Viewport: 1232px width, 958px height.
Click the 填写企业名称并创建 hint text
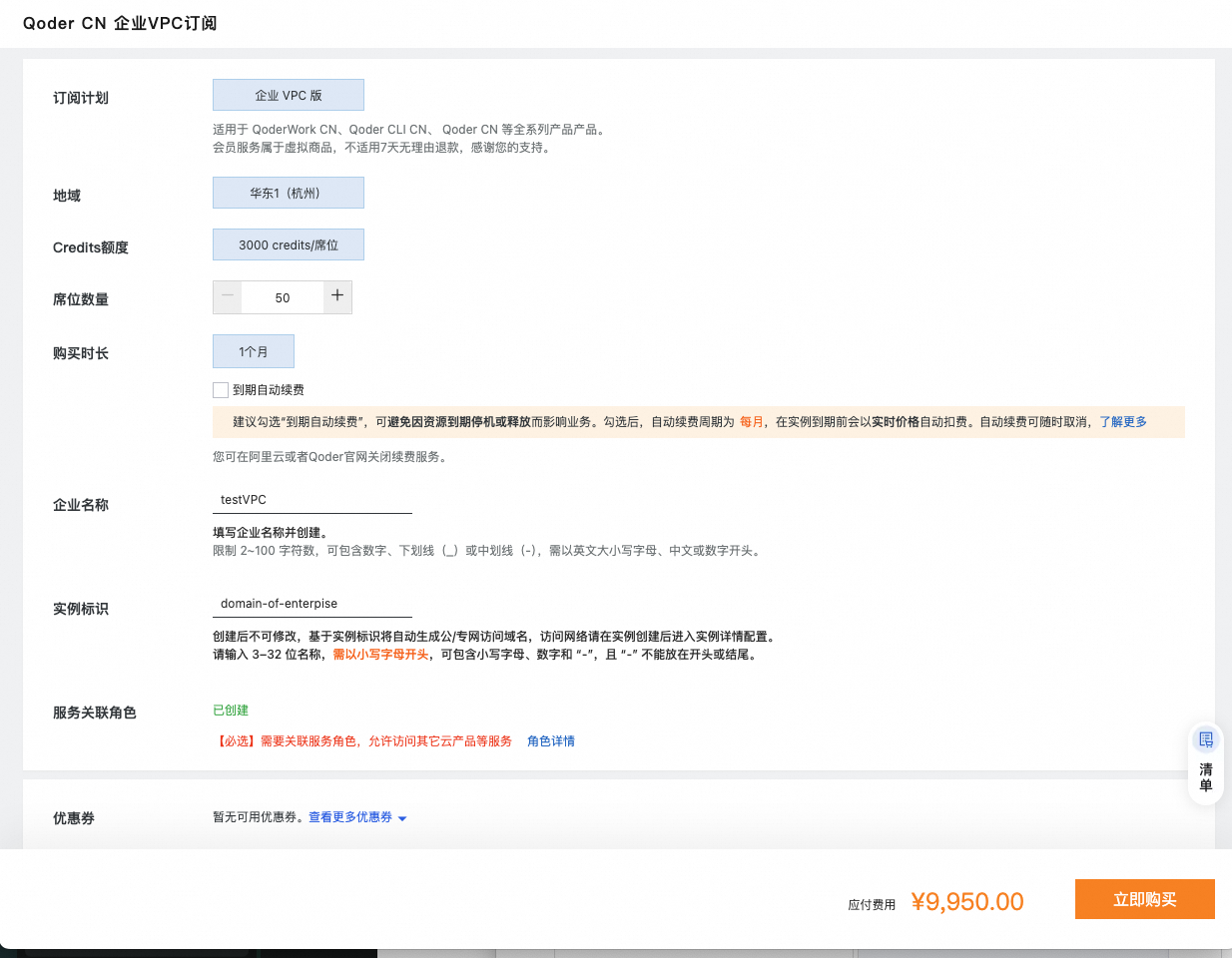point(271,533)
